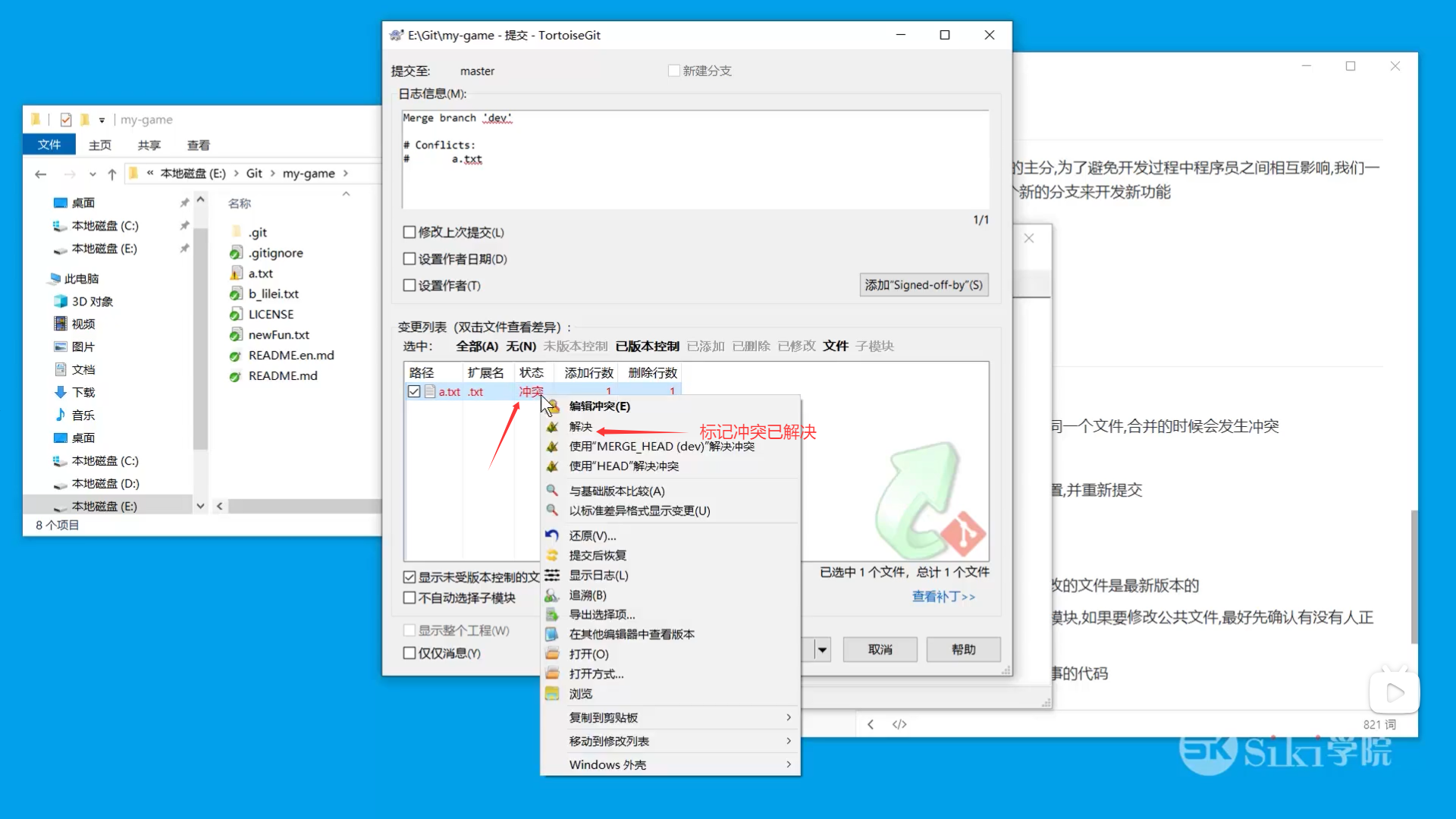Click the Explorer horizontal scrollbar

[x=303, y=506]
